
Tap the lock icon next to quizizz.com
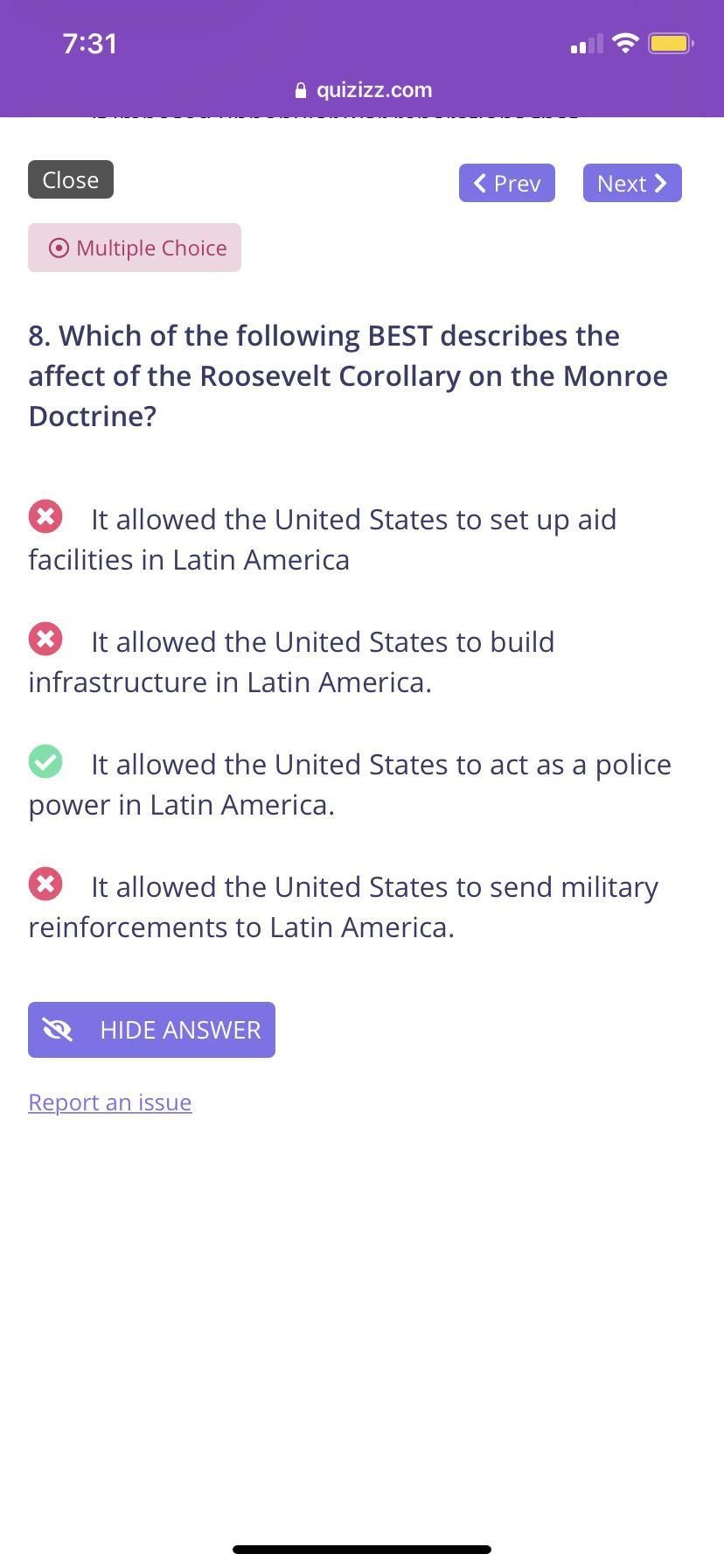pyautogui.click(x=301, y=90)
